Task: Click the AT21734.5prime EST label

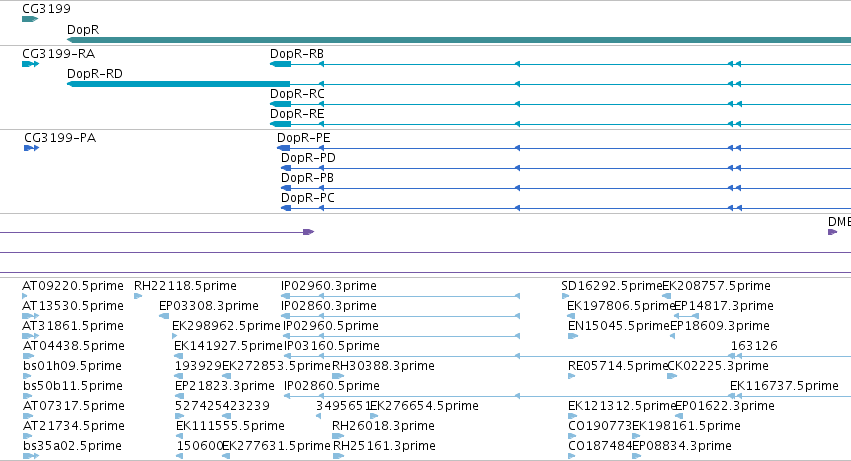Action: pyautogui.click(x=73, y=427)
